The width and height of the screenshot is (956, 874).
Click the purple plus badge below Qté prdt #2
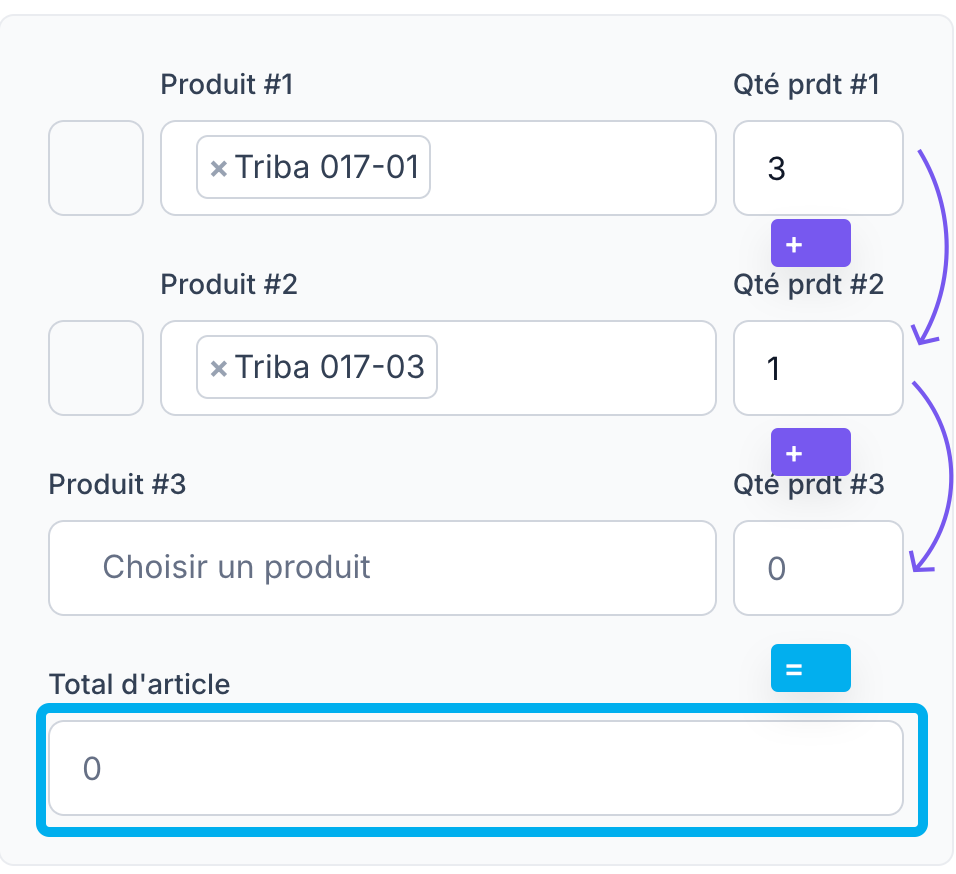(x=810, y=452)
